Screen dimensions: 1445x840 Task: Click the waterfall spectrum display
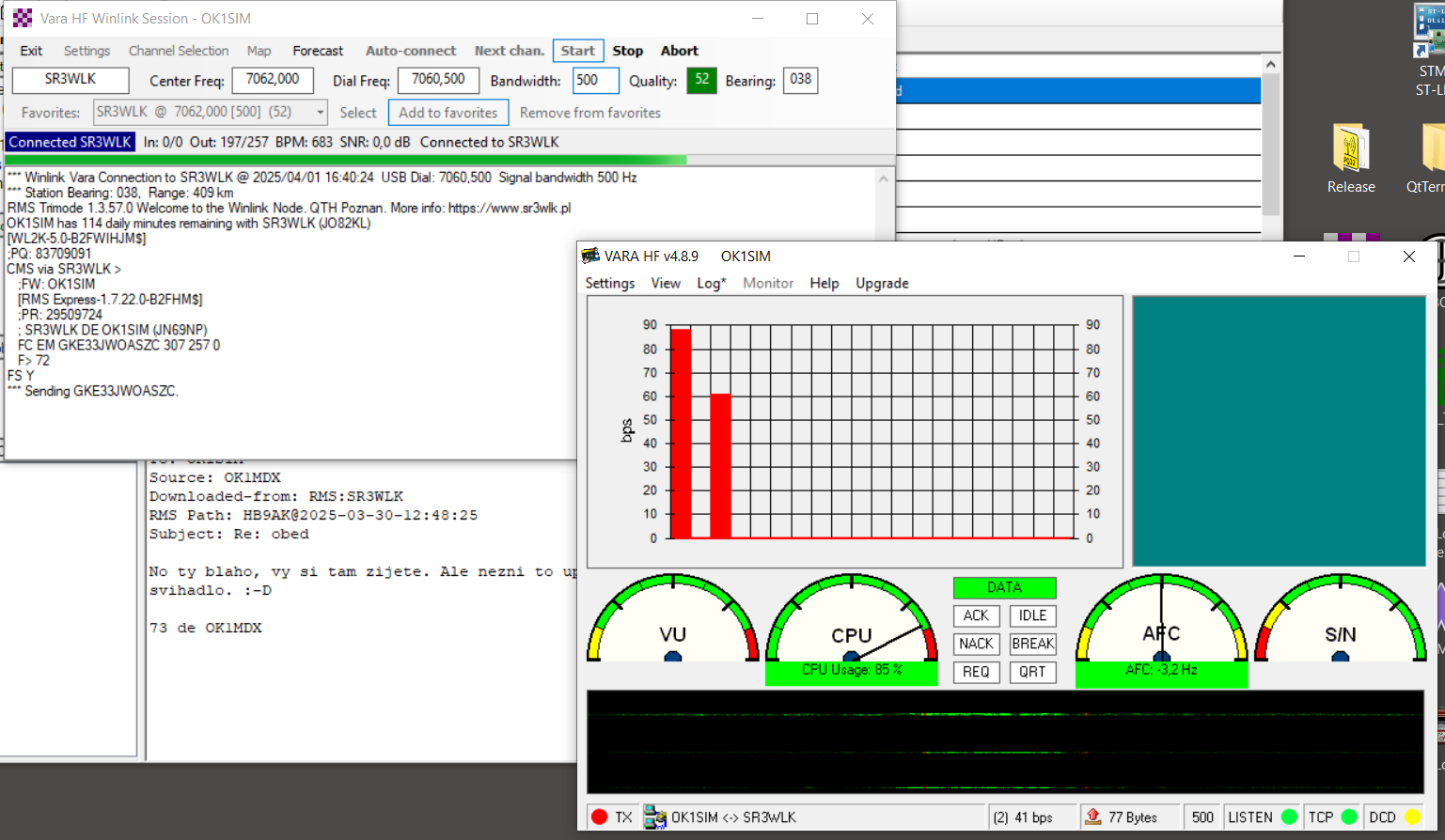pyautogui.click(x=1005, y=742)
